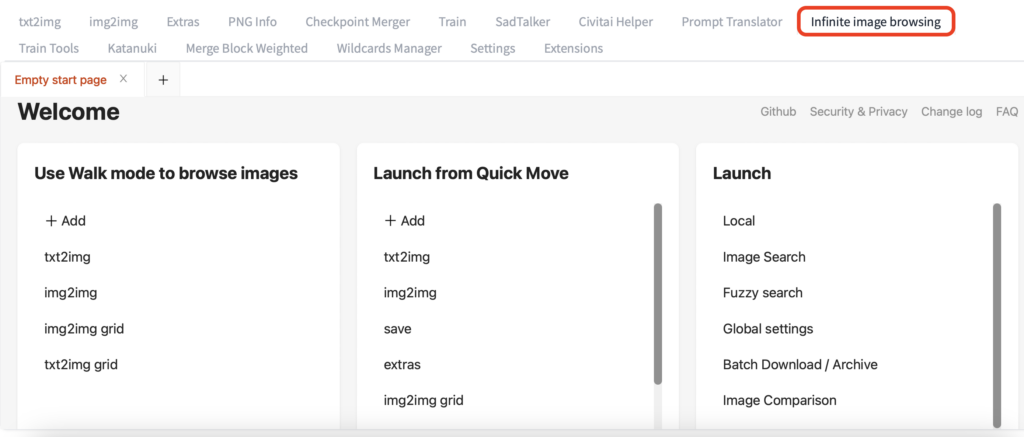Add a new tab with plus icon
Screen dimensions: 1024x437
coord(163,80)
